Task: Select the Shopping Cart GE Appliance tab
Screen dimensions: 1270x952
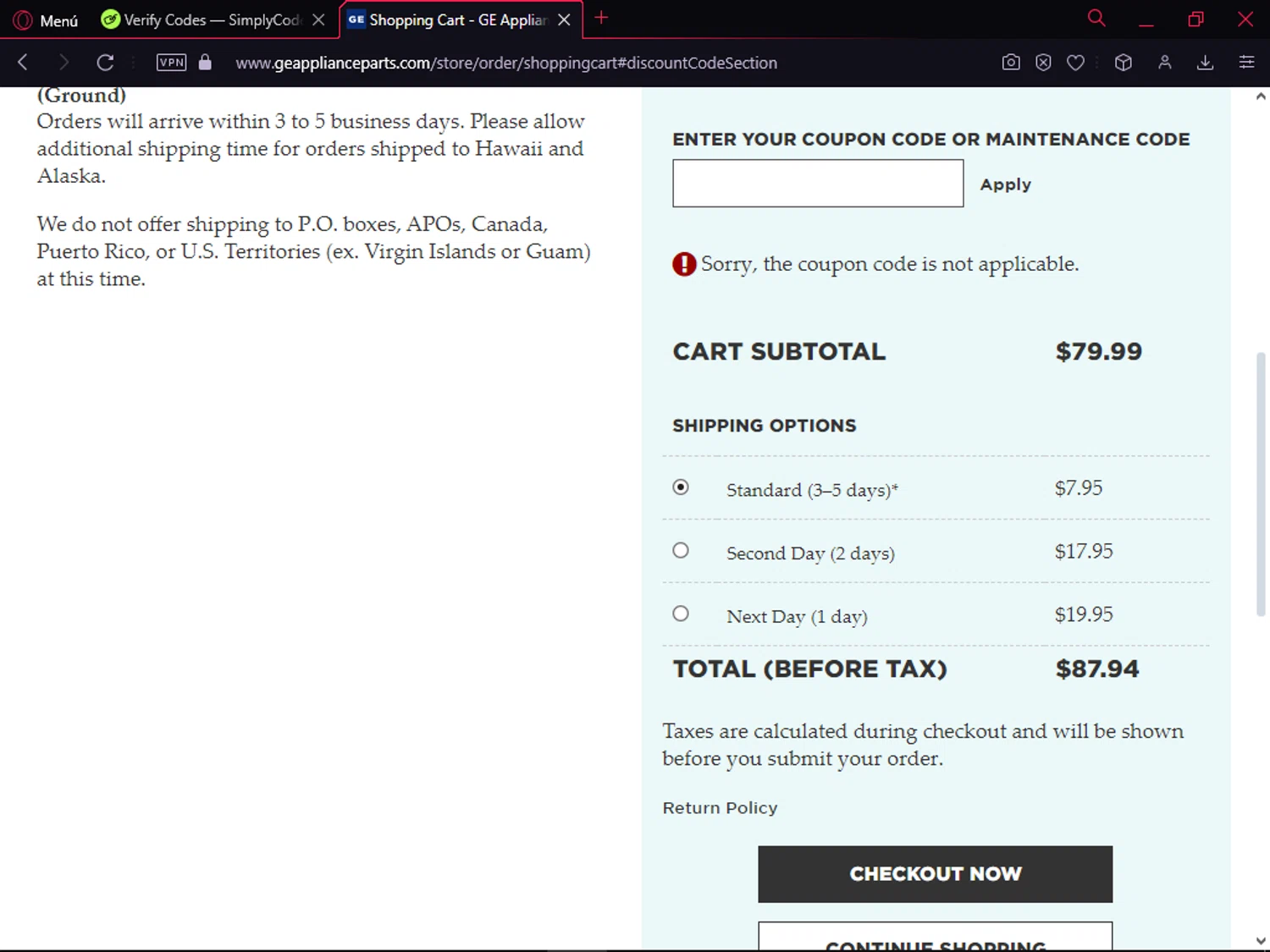Action: (460, 19)
